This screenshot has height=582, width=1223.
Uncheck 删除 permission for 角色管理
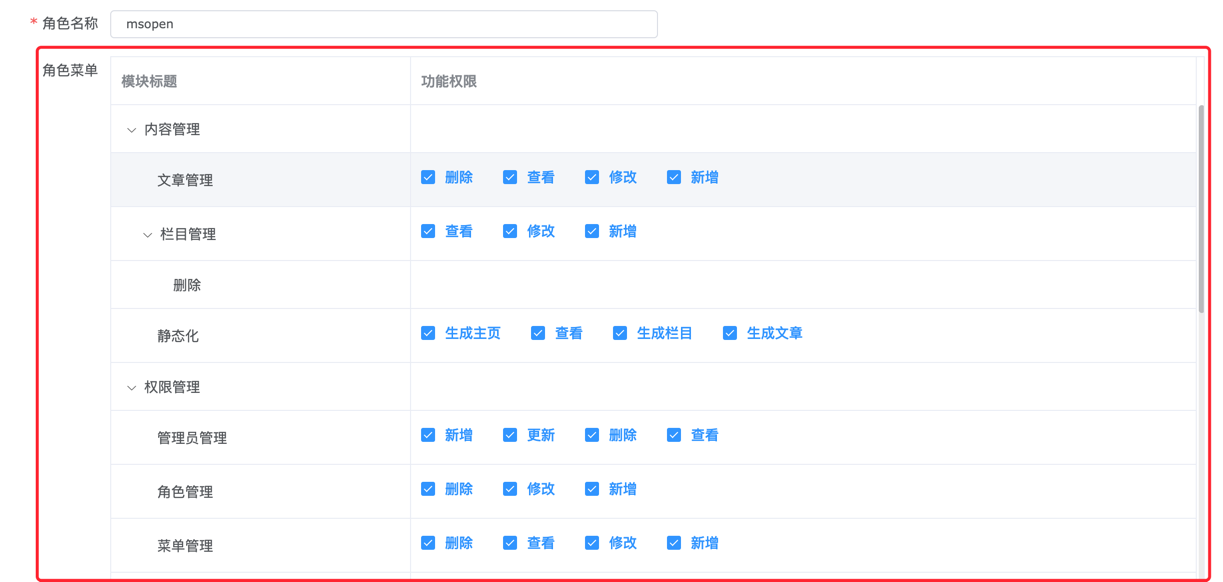tap(428, 489)
